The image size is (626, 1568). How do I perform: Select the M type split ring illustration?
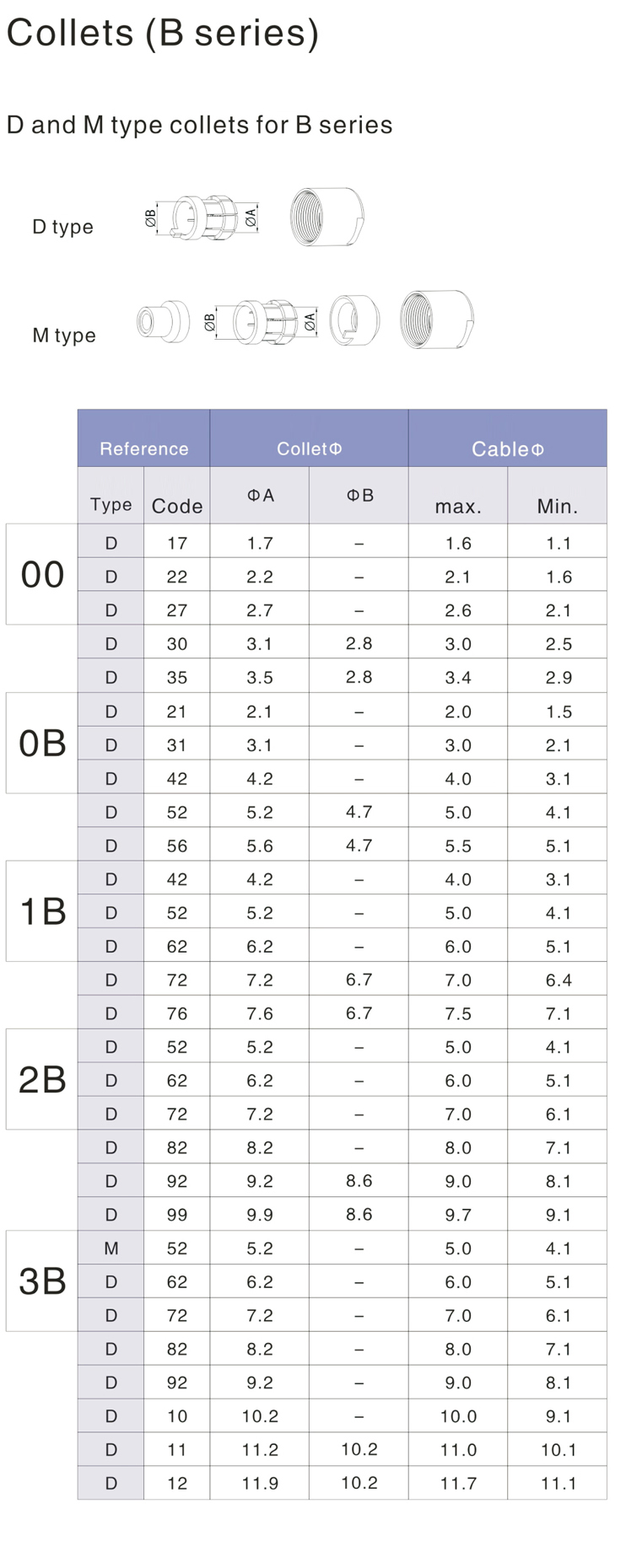pyautogui.click(x=354, y=320)
